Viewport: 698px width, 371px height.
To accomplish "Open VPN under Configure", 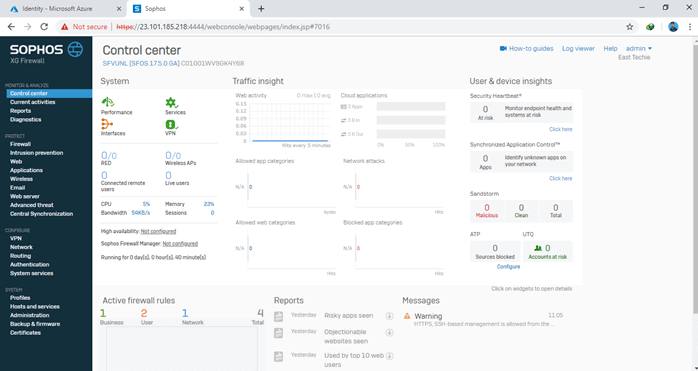I will pyautogui.click(x=16, y=238).
